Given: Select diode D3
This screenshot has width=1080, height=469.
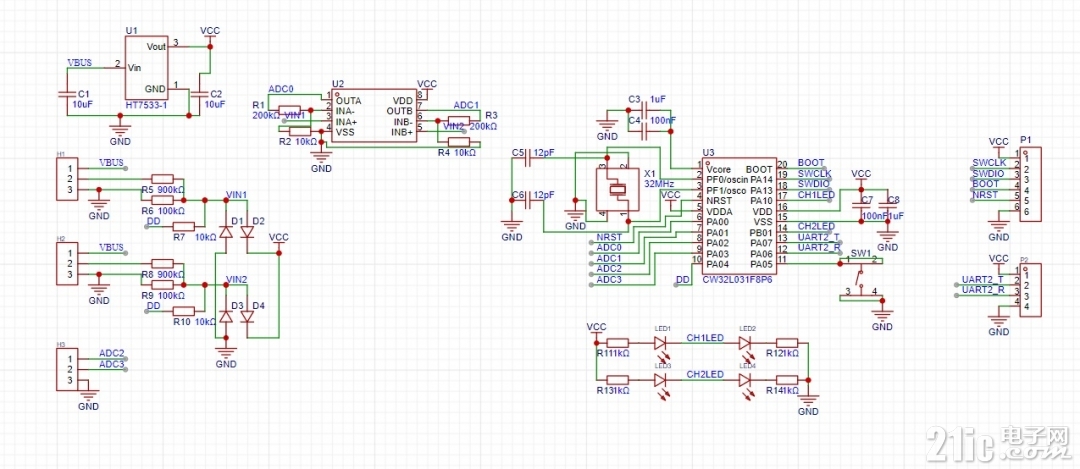Looking at the screenshot, I should (225, 316).
